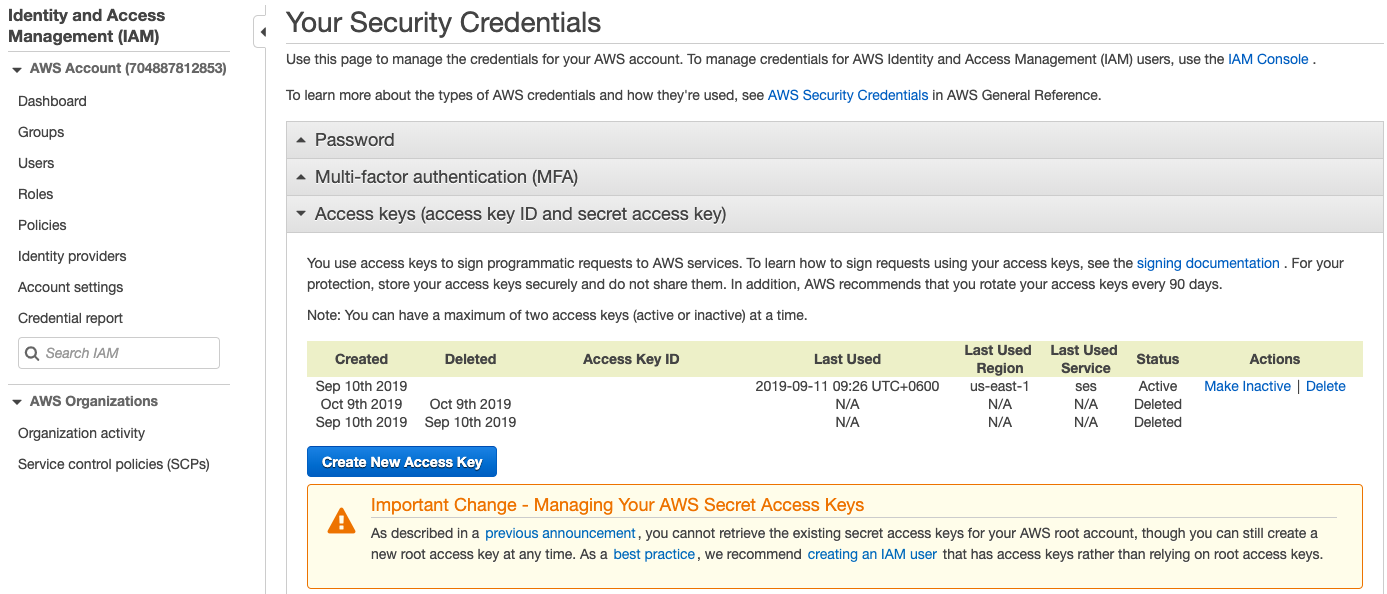Open the Credential report
1387x594 pixels.
click(x=70, y=318)
